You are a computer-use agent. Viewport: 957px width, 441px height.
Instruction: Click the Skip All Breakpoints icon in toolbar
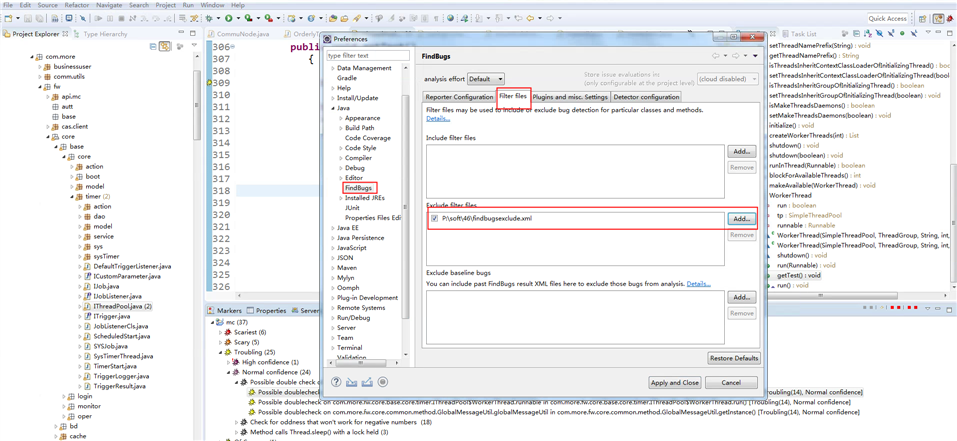point(82,18)
